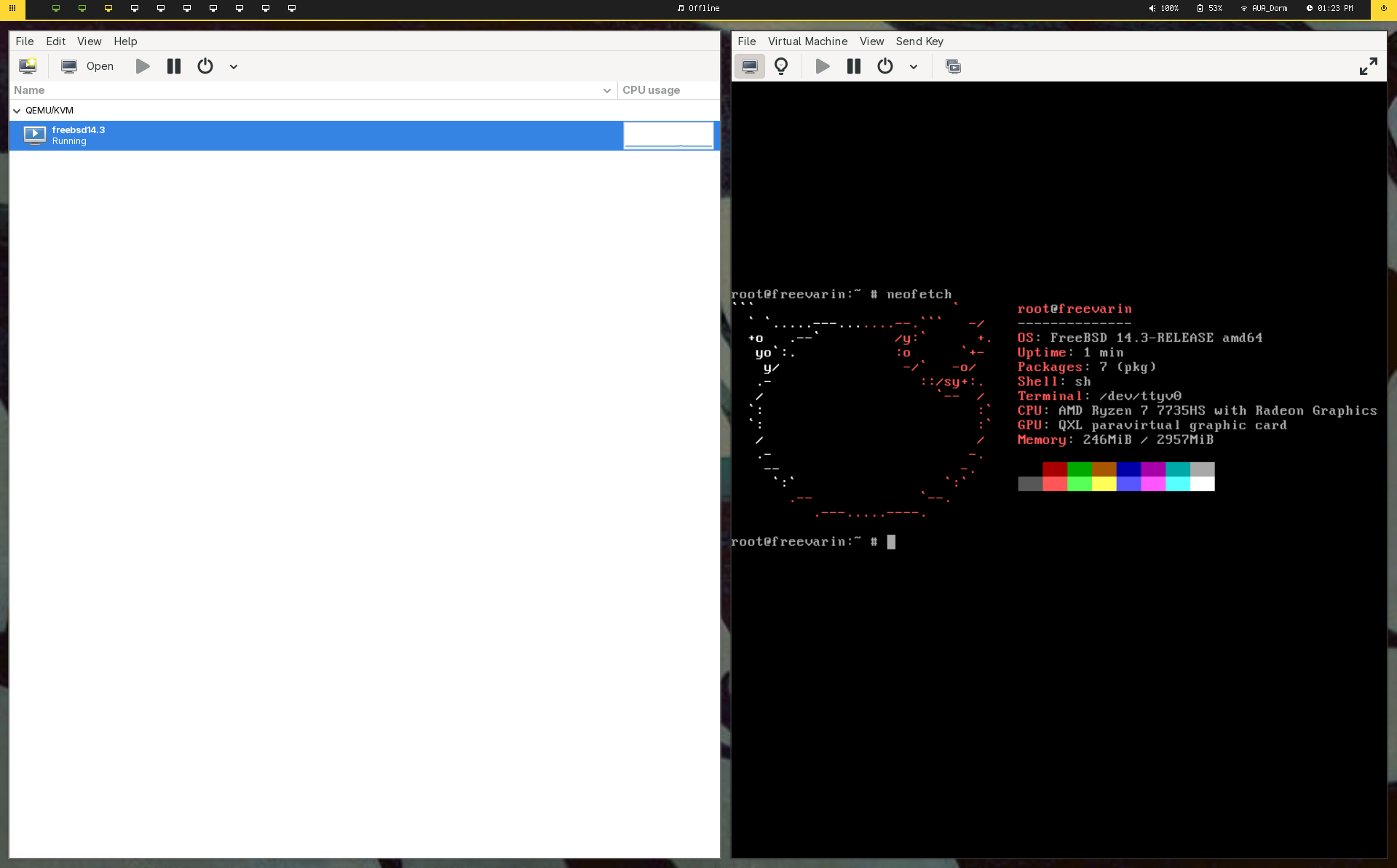The width and height of the screenshot is (1397, 868).
Task: Open the Send Key menu
Action: [x=919, y=41]
